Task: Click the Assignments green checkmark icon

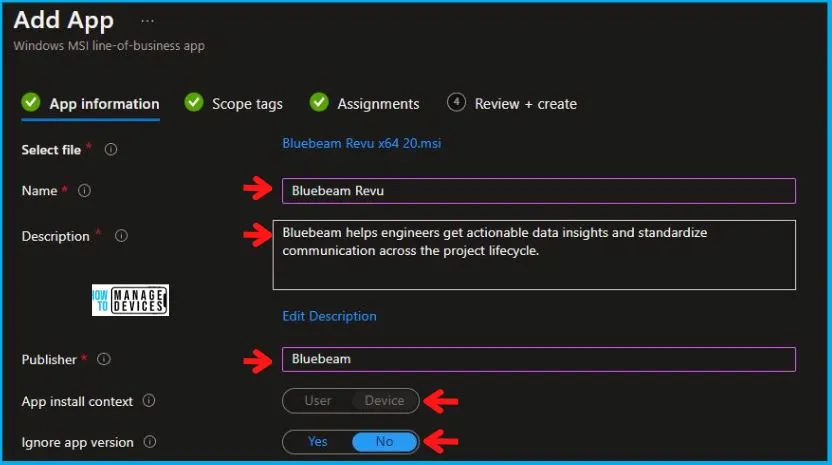Action: click(319, 102)
